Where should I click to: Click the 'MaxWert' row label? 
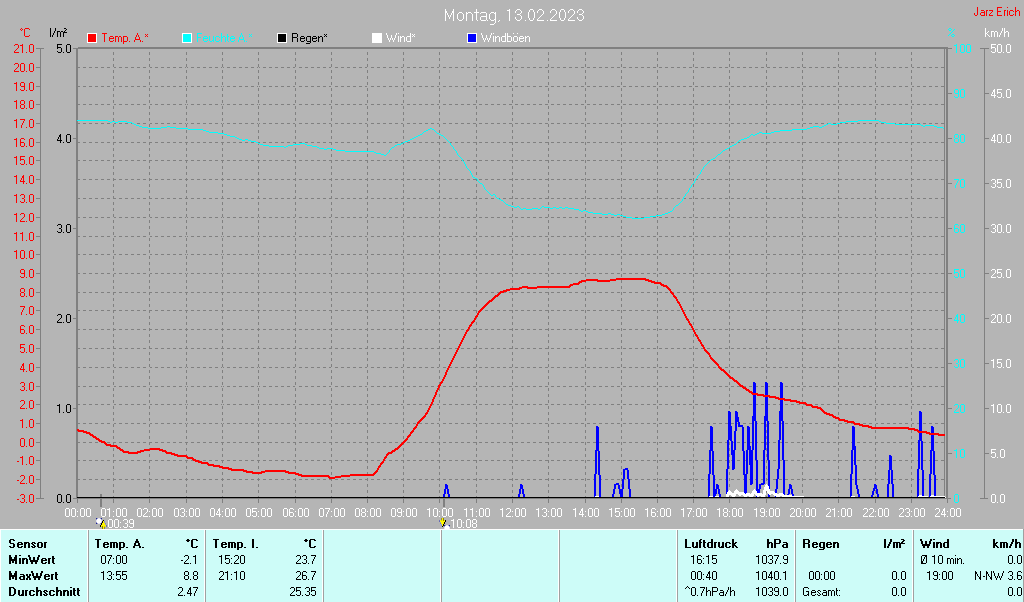pyautogui.click(x=33, y=577)
